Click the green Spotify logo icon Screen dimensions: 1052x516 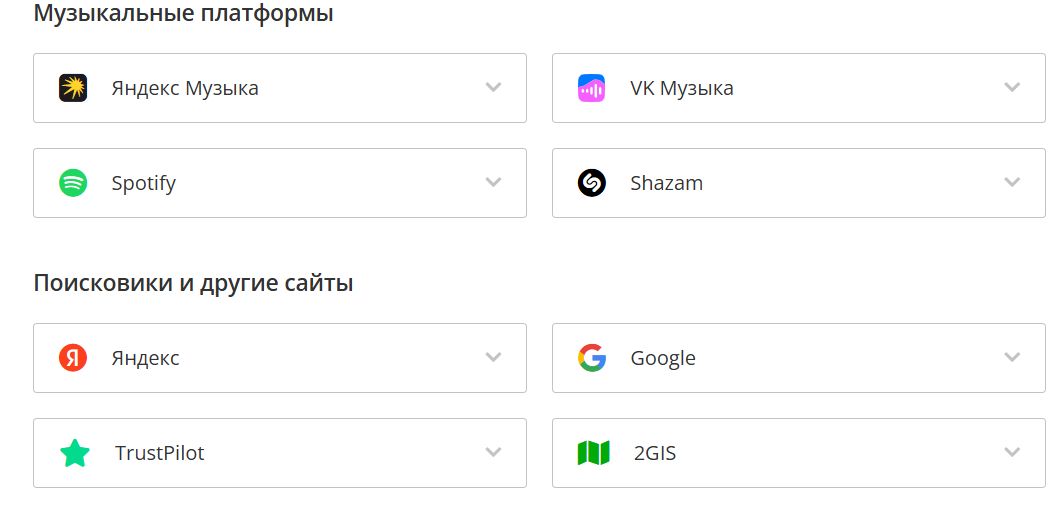[73, 183]
